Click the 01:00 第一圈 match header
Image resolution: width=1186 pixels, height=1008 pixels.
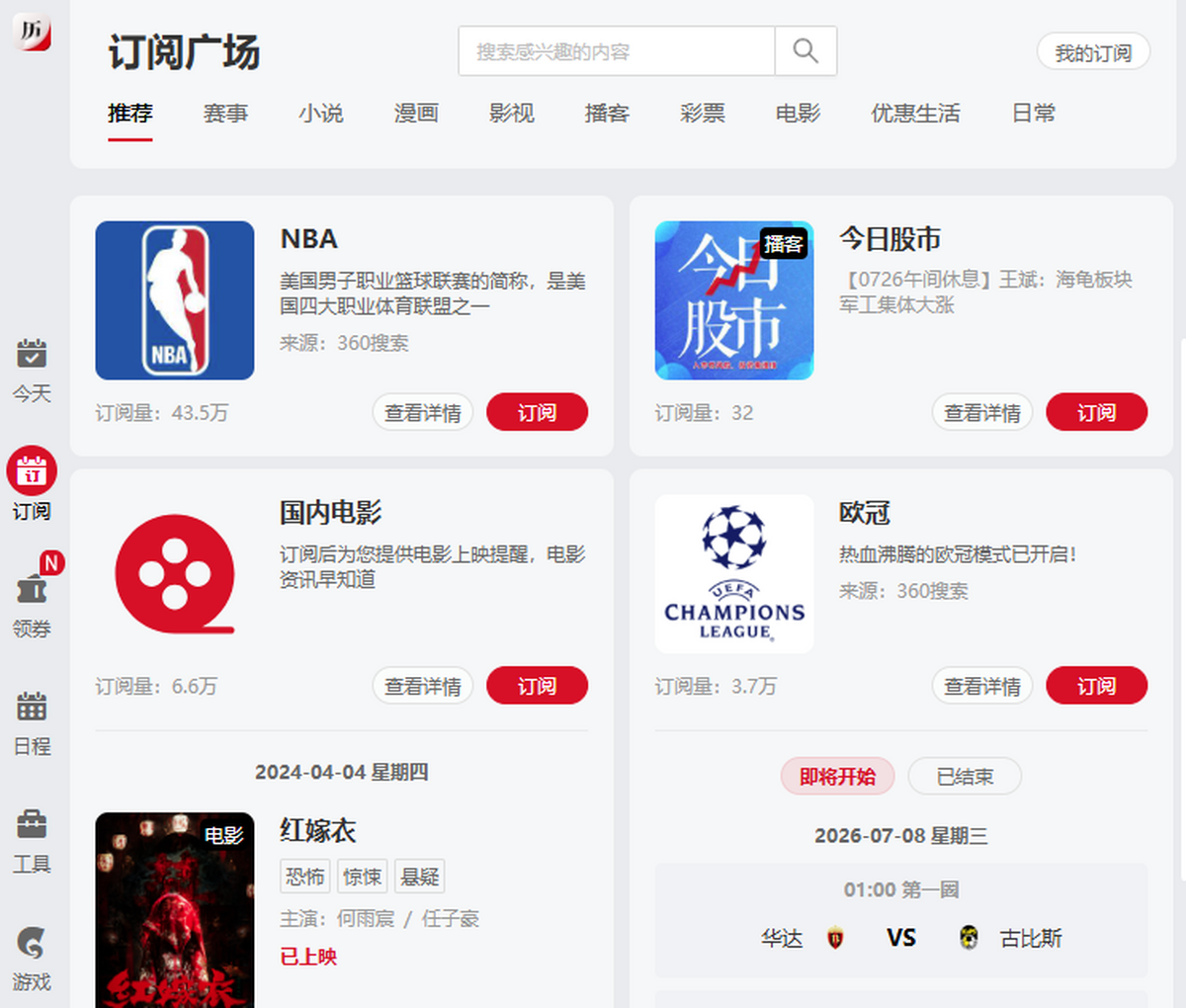[x=901, y=889]
